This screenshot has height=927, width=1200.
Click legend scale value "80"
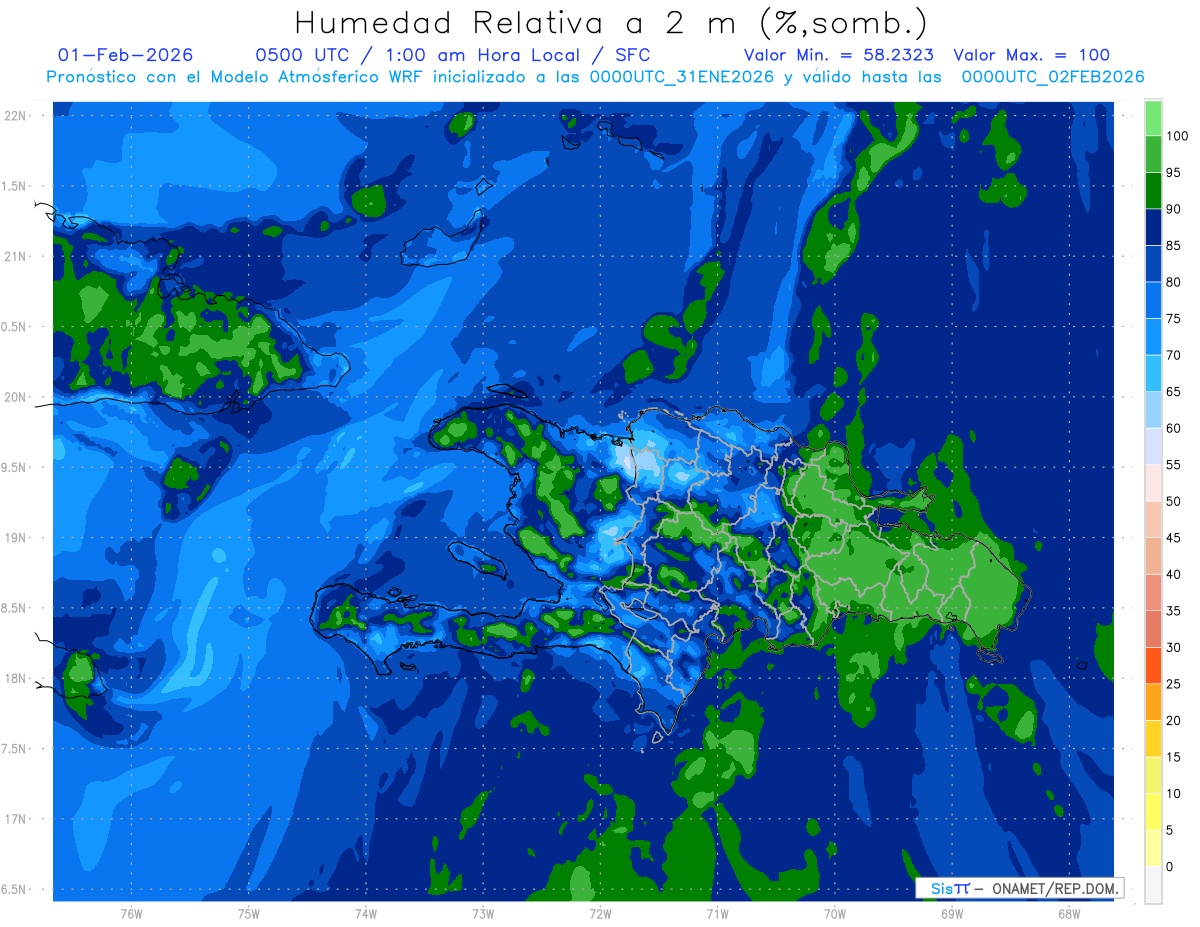tap(1175, 282)
